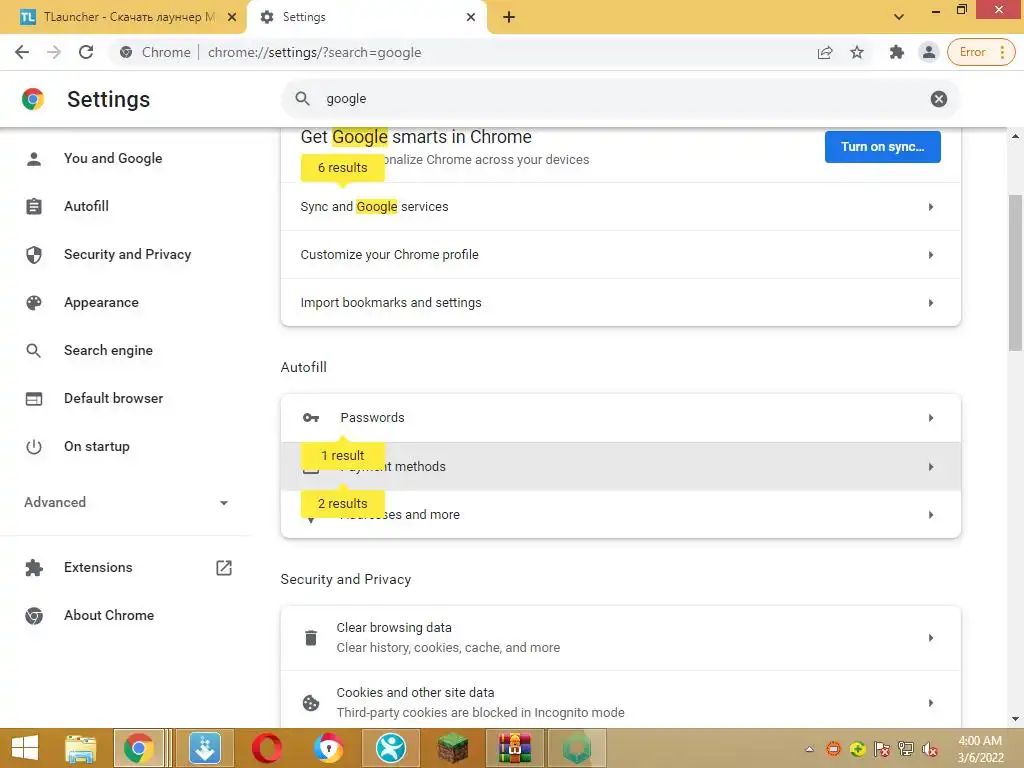Click the volume muted tray icon

pos(929,749)
